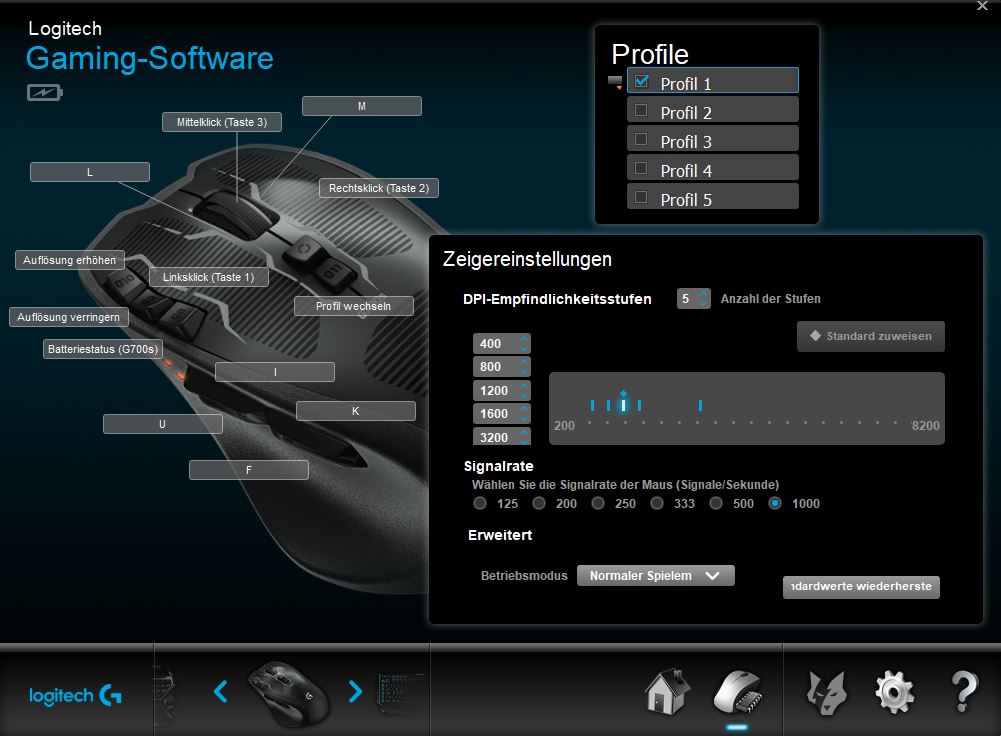Select the highlighted 1200 DPI slider marker
The height and width of the screenshot is (736, 1001).
click(624, 403)
